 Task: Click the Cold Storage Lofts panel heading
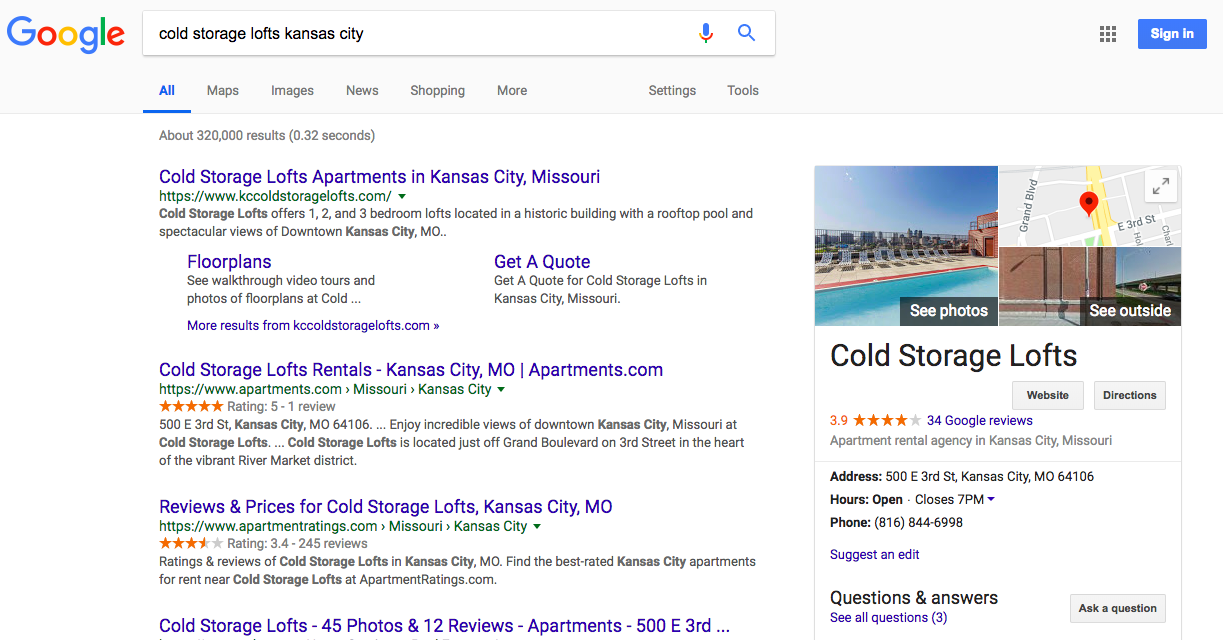(954, 356)
